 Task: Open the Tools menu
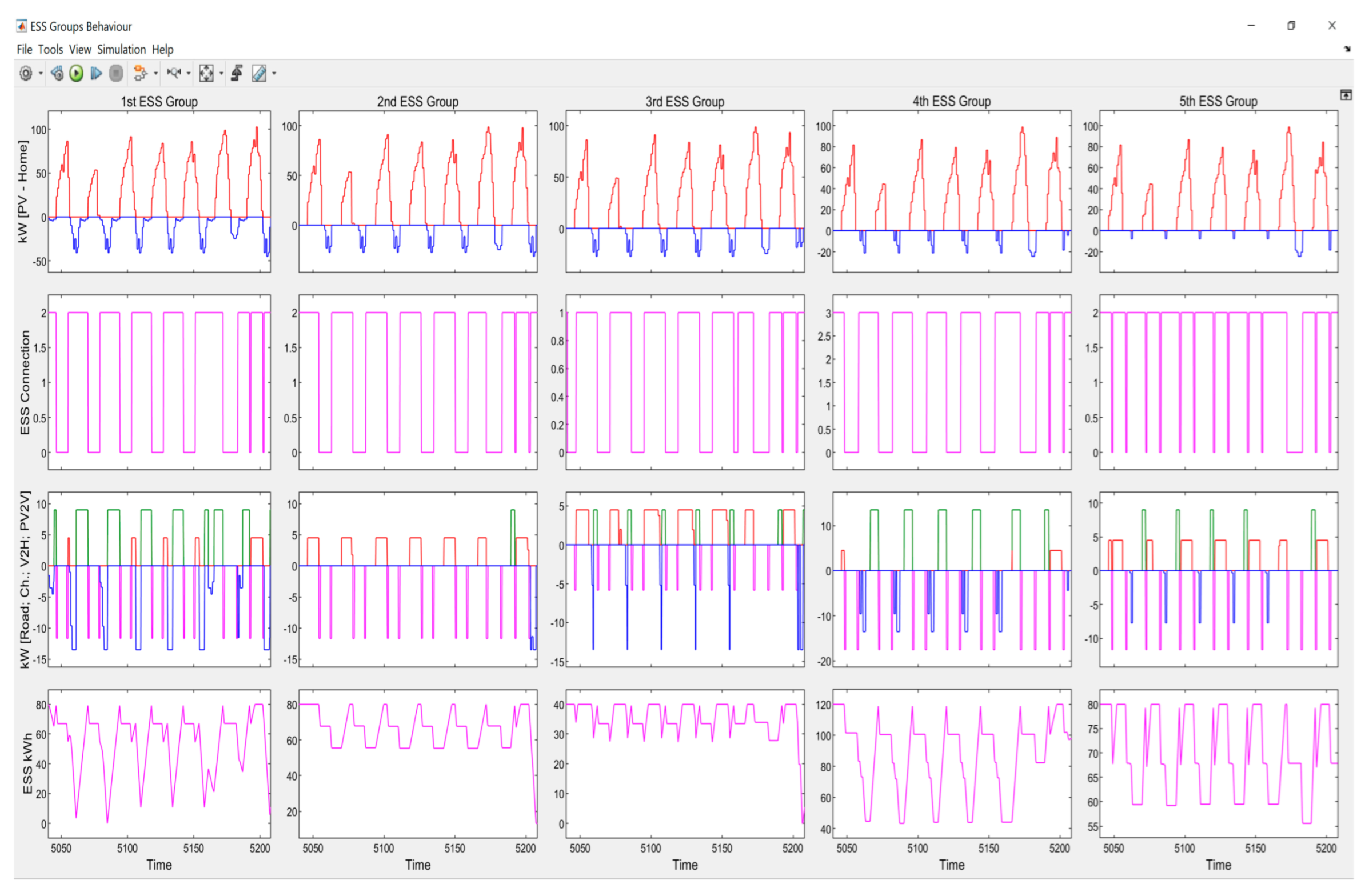click(x=51, y=50)
